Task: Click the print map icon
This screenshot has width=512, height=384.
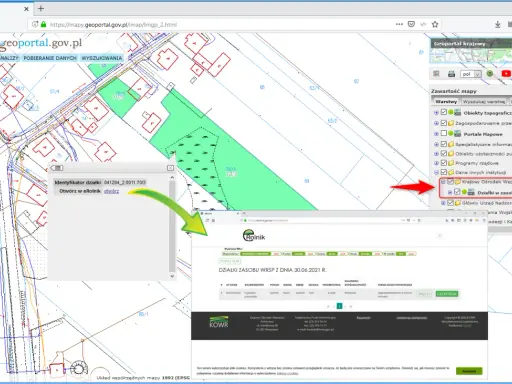Action: (451, 74)
